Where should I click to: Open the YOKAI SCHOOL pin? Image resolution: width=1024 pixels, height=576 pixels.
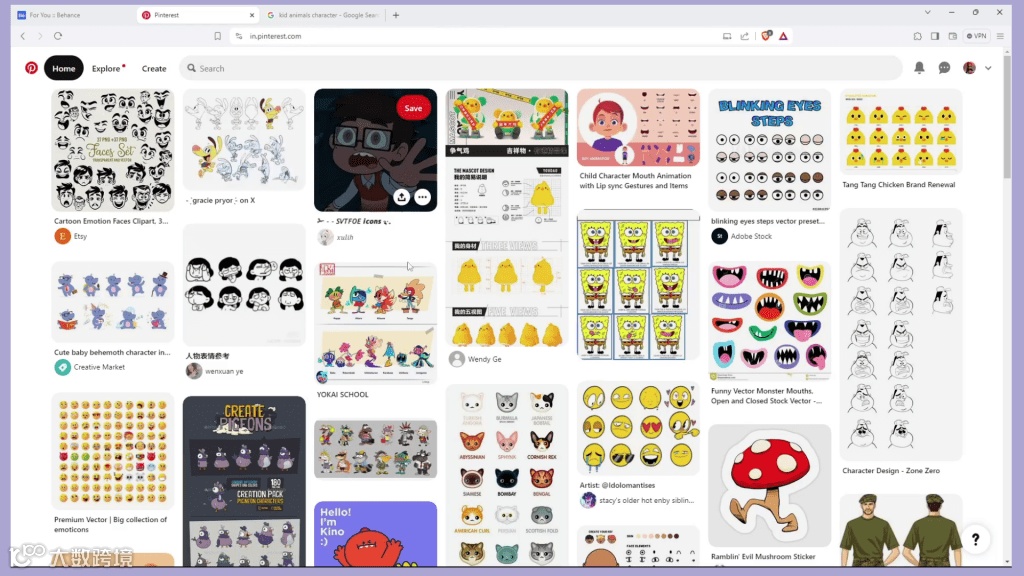375,323
